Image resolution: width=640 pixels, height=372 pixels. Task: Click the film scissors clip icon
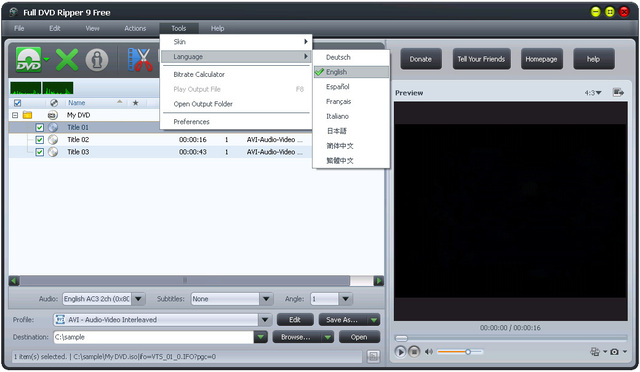140,60
